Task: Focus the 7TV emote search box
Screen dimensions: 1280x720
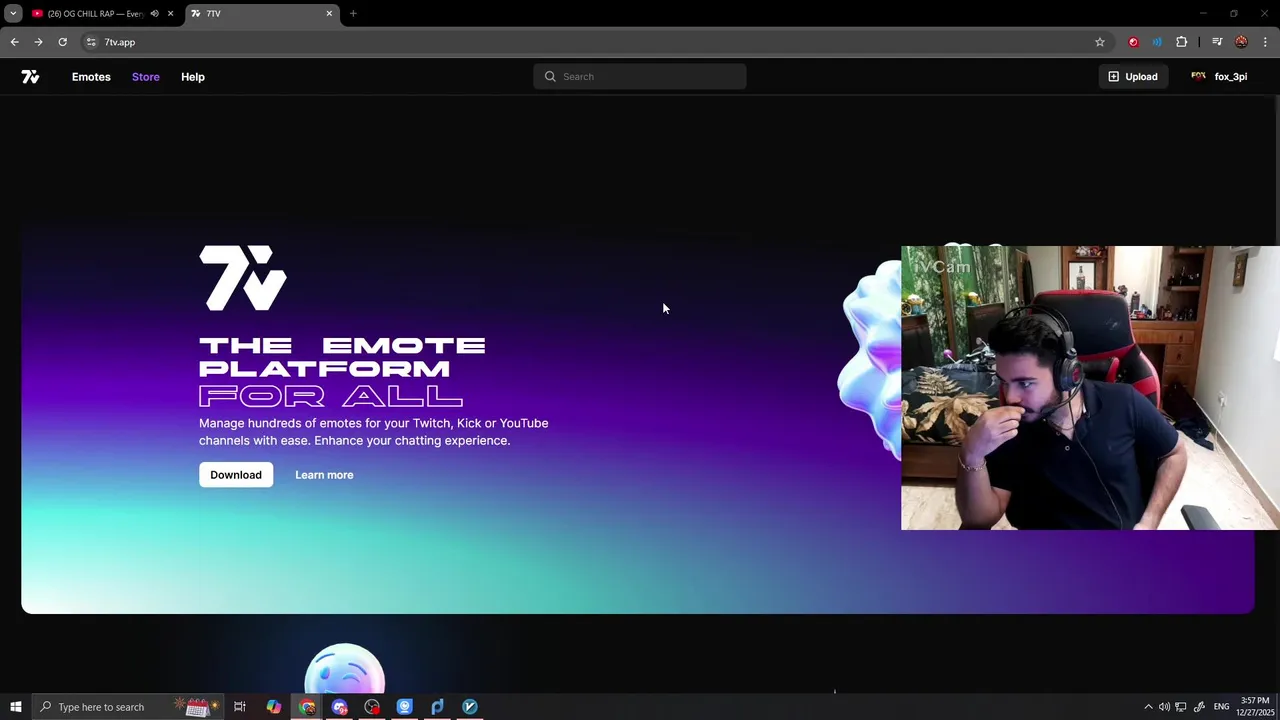Action: pyautogui.click(x=640, y=77)
